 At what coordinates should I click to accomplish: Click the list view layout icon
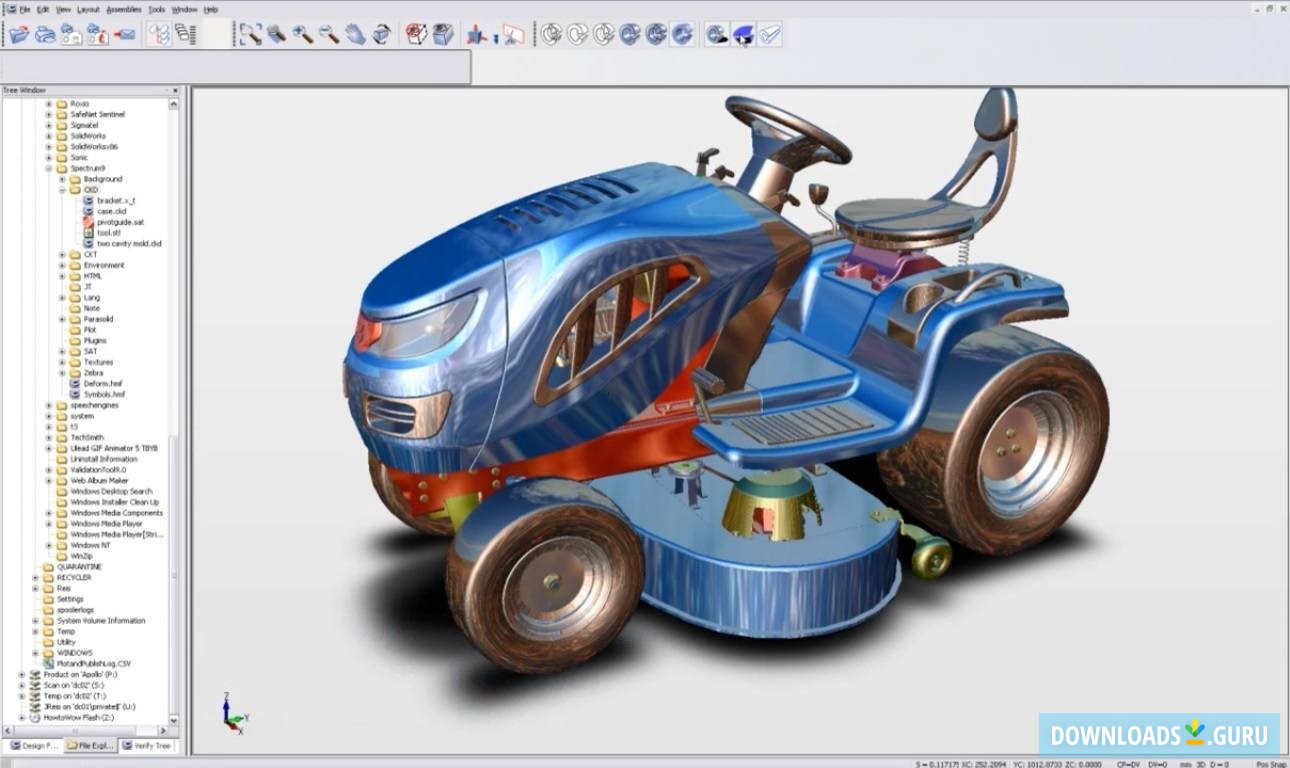[x=185, y=34]
